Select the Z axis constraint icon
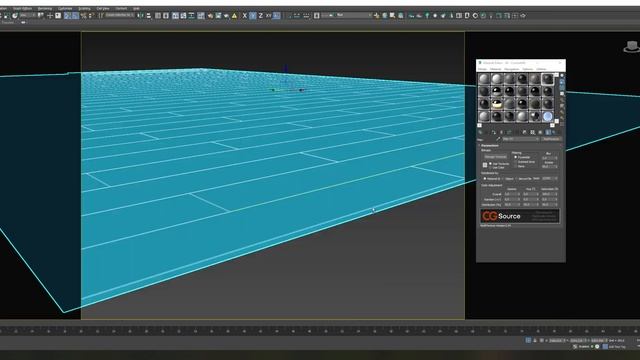 pyautogui.click(x=260, y=16)
